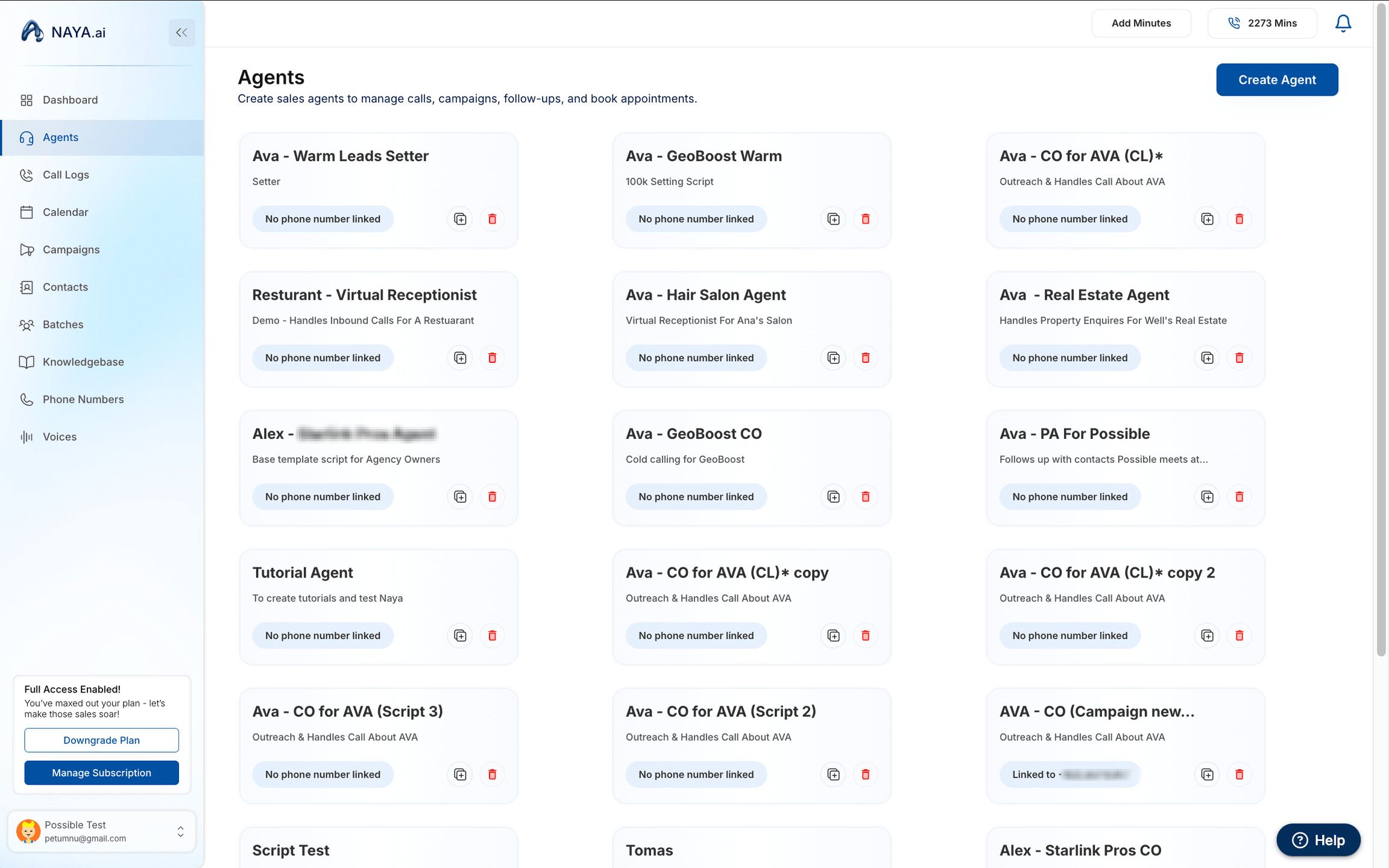The width and height of the screenshot is (1389, 868).
Task: Duplicate the Ava - Warm Leads Setter agent
Action: [460, 219]
